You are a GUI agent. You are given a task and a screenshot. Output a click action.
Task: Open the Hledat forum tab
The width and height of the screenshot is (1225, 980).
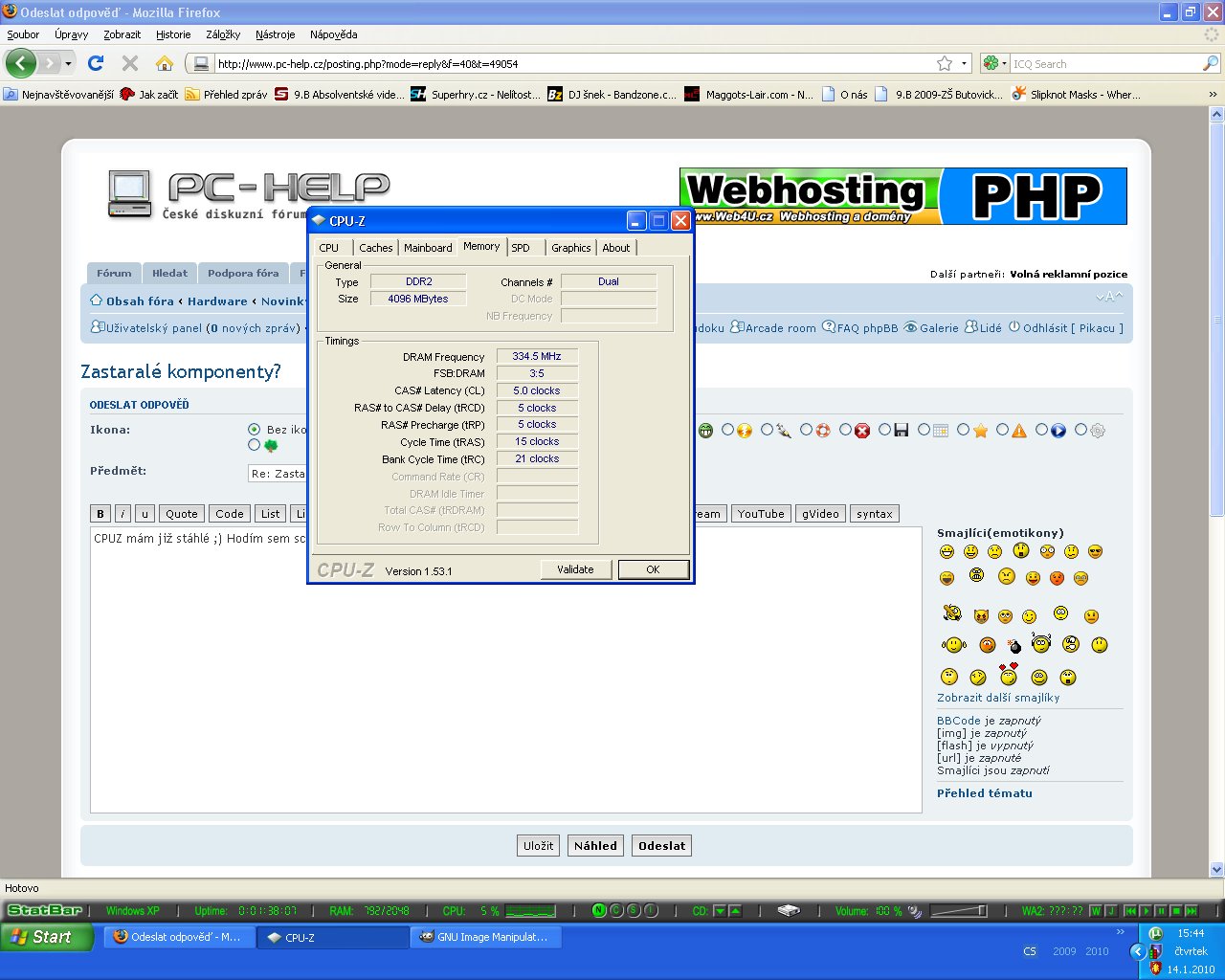tap(169, 273)
